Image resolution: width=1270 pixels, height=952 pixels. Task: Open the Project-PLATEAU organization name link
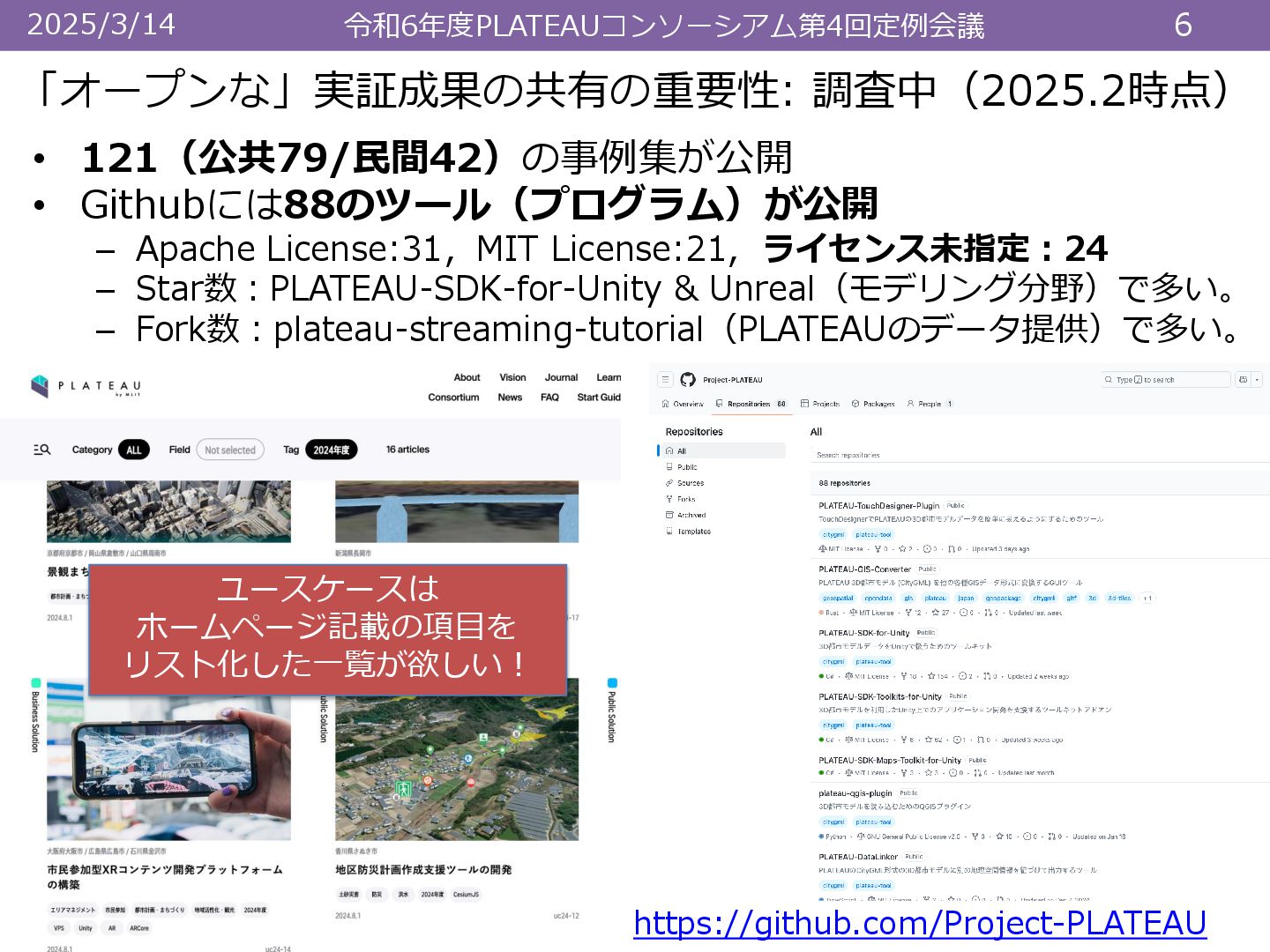(x=732, y=380)
